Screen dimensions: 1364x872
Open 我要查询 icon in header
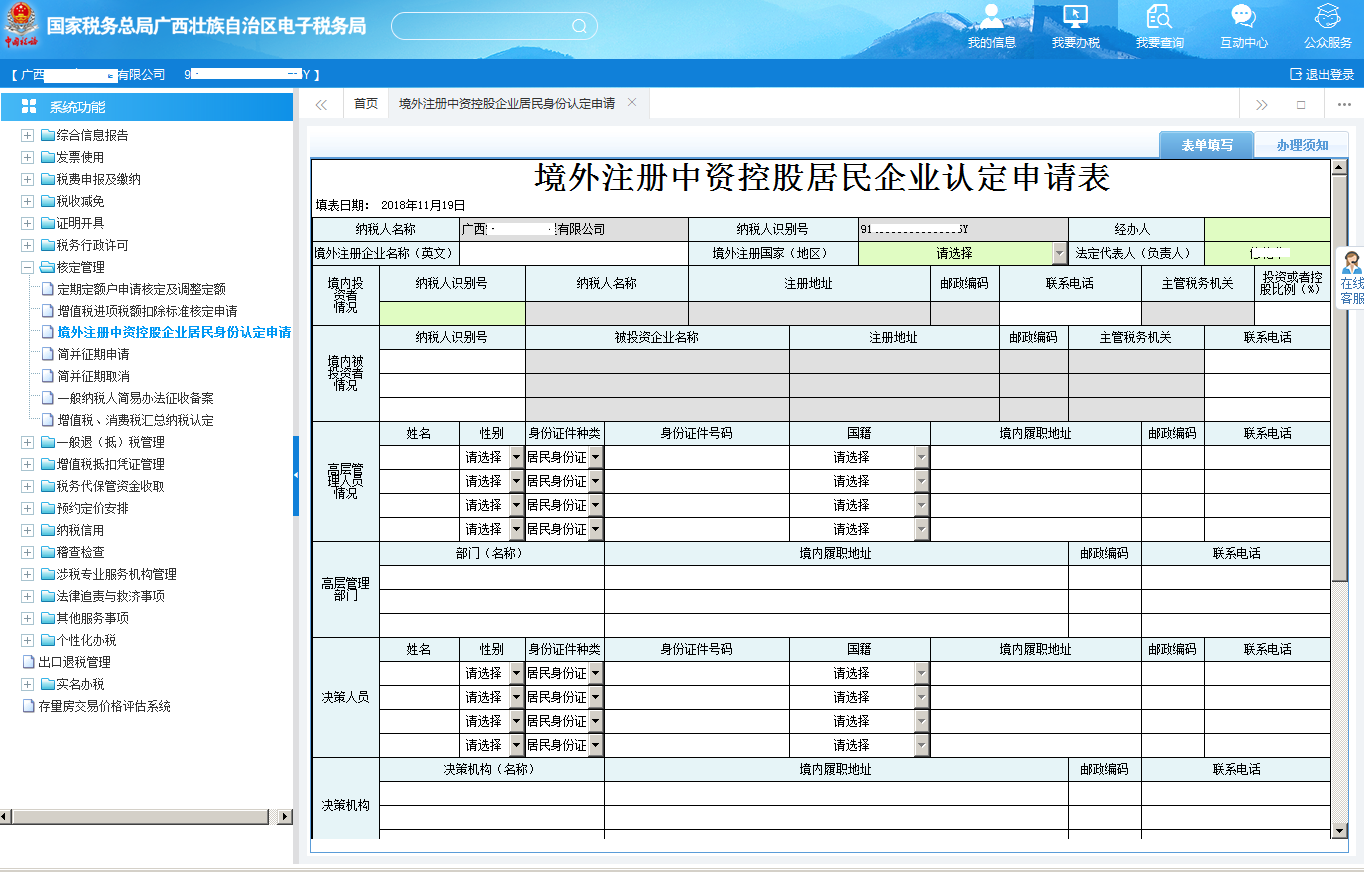(1159, 16)
